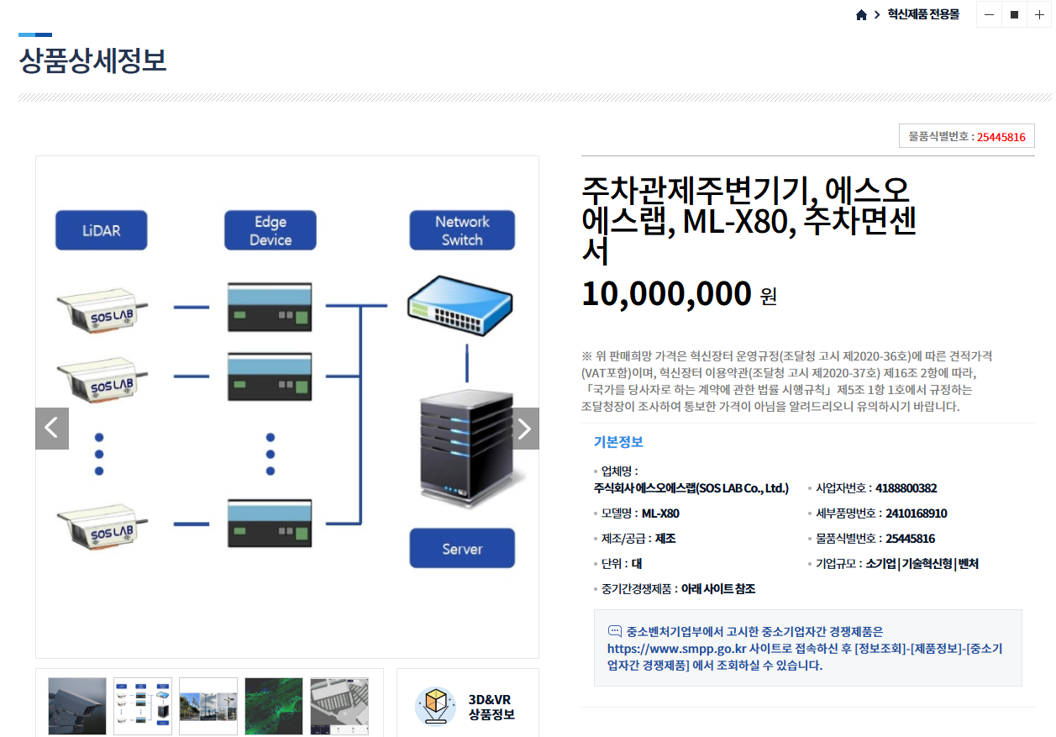Open 3D&VR view via the cube icon
1056x737 pixels.
[434, 706]
